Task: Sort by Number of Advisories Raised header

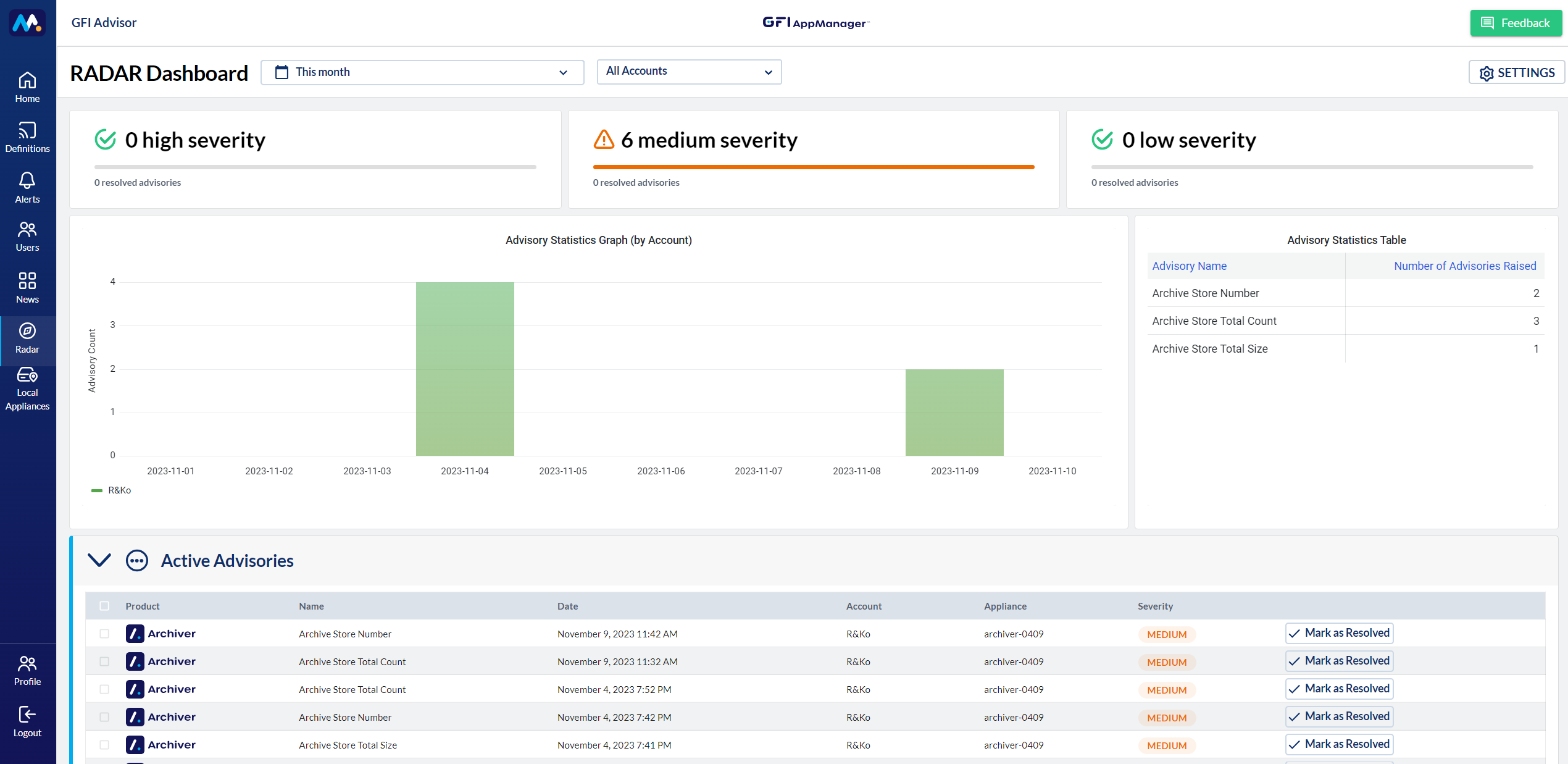Action: click(x=1464, y=266)
